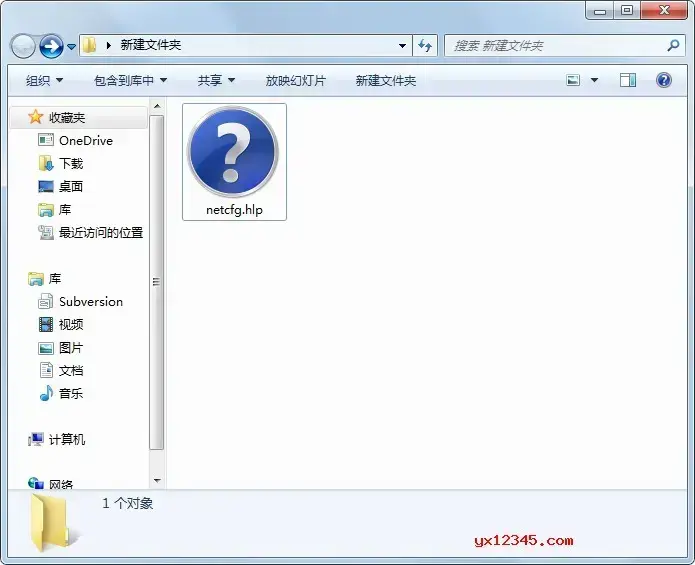The height and width of the screenshot is (565, 695).
Task: Toggle the preview pane button
Action: click(628, 80)
